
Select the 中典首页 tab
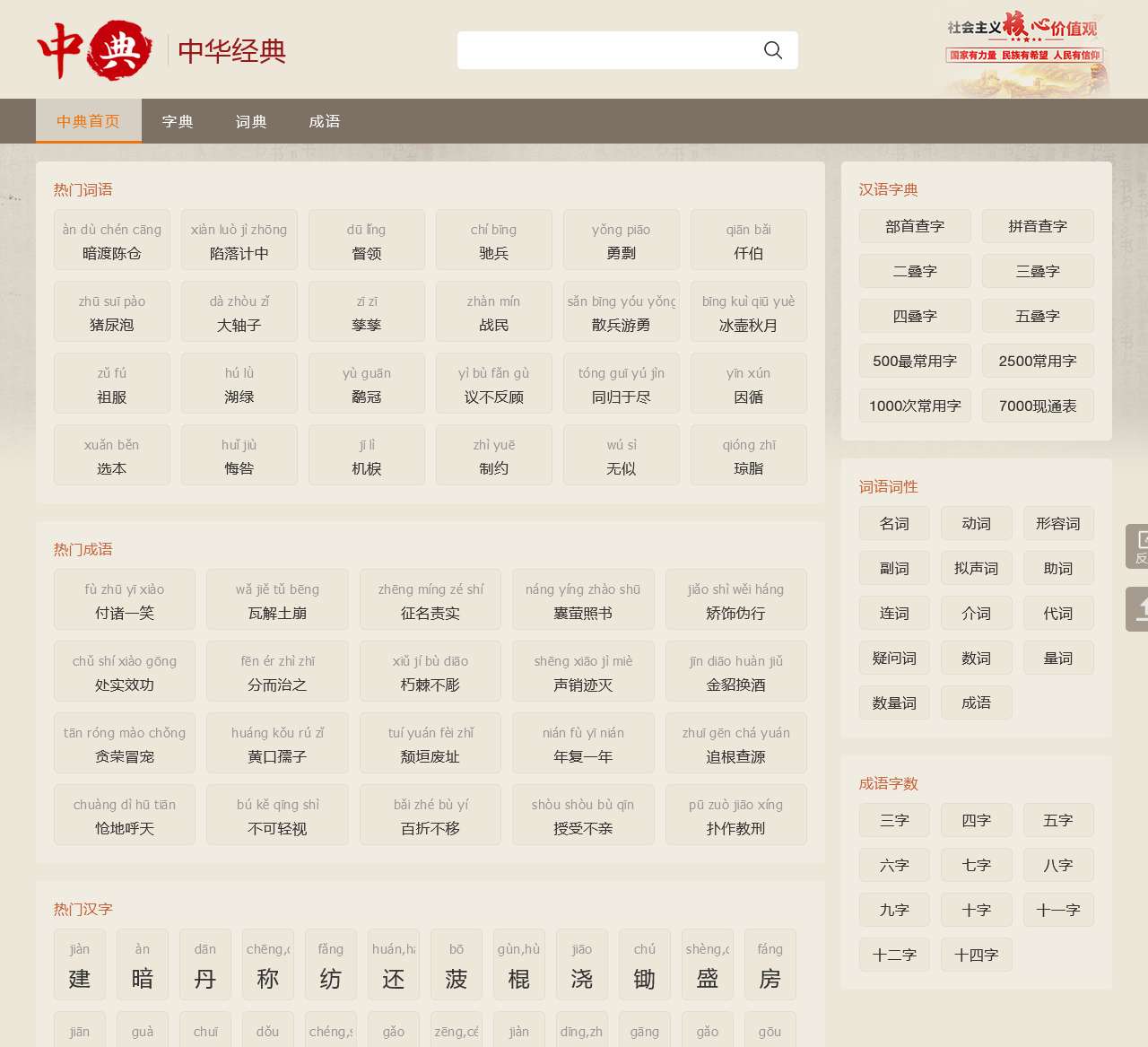[88, 121]
